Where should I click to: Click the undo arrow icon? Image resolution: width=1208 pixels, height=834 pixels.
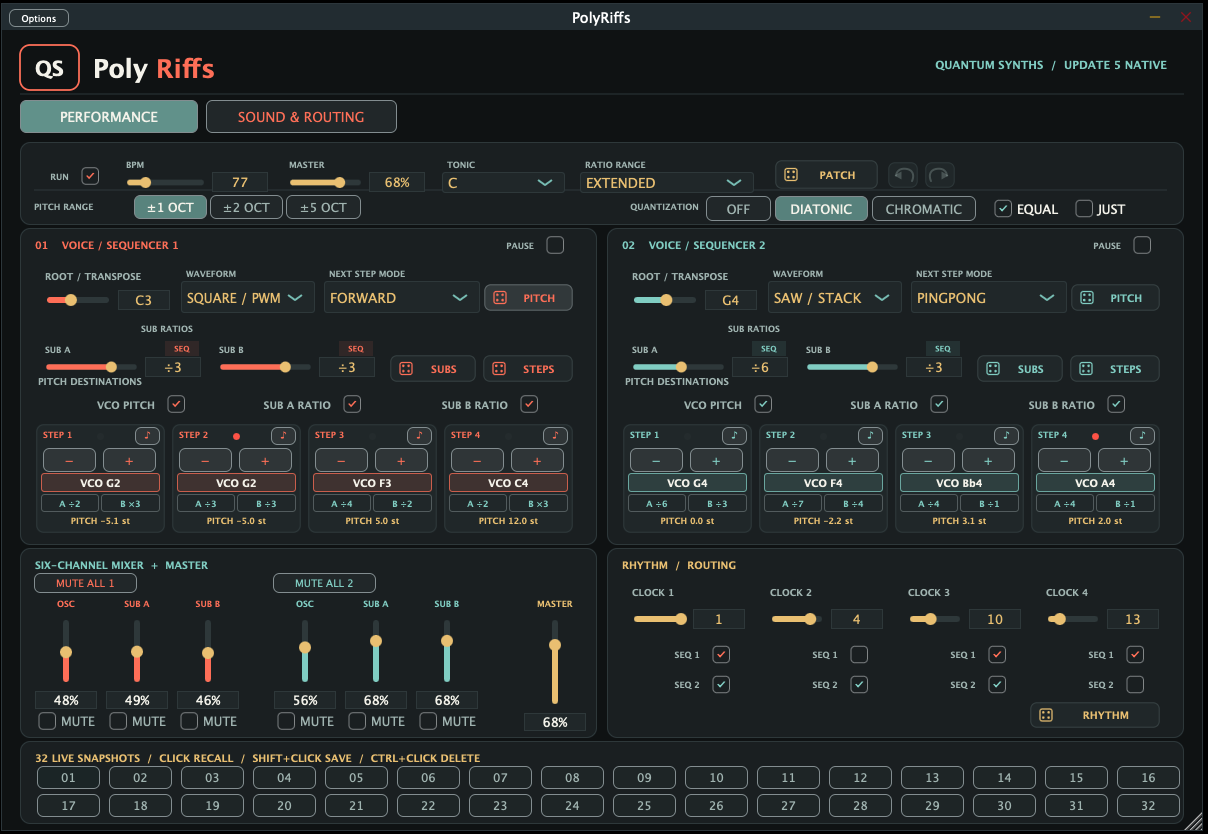pos(903,175)
